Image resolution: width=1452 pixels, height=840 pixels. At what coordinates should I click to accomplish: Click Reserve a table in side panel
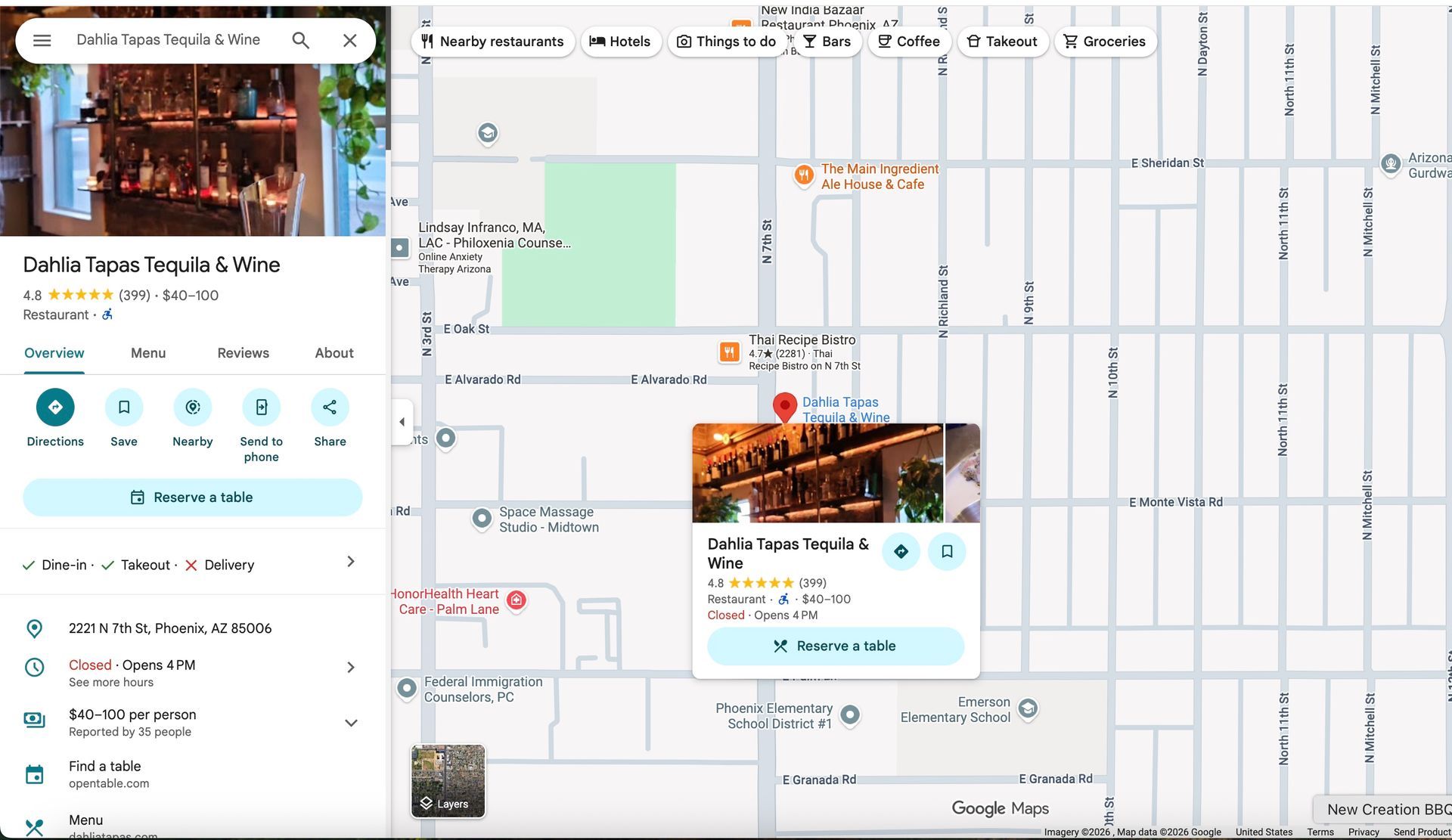tap(193, 497)
